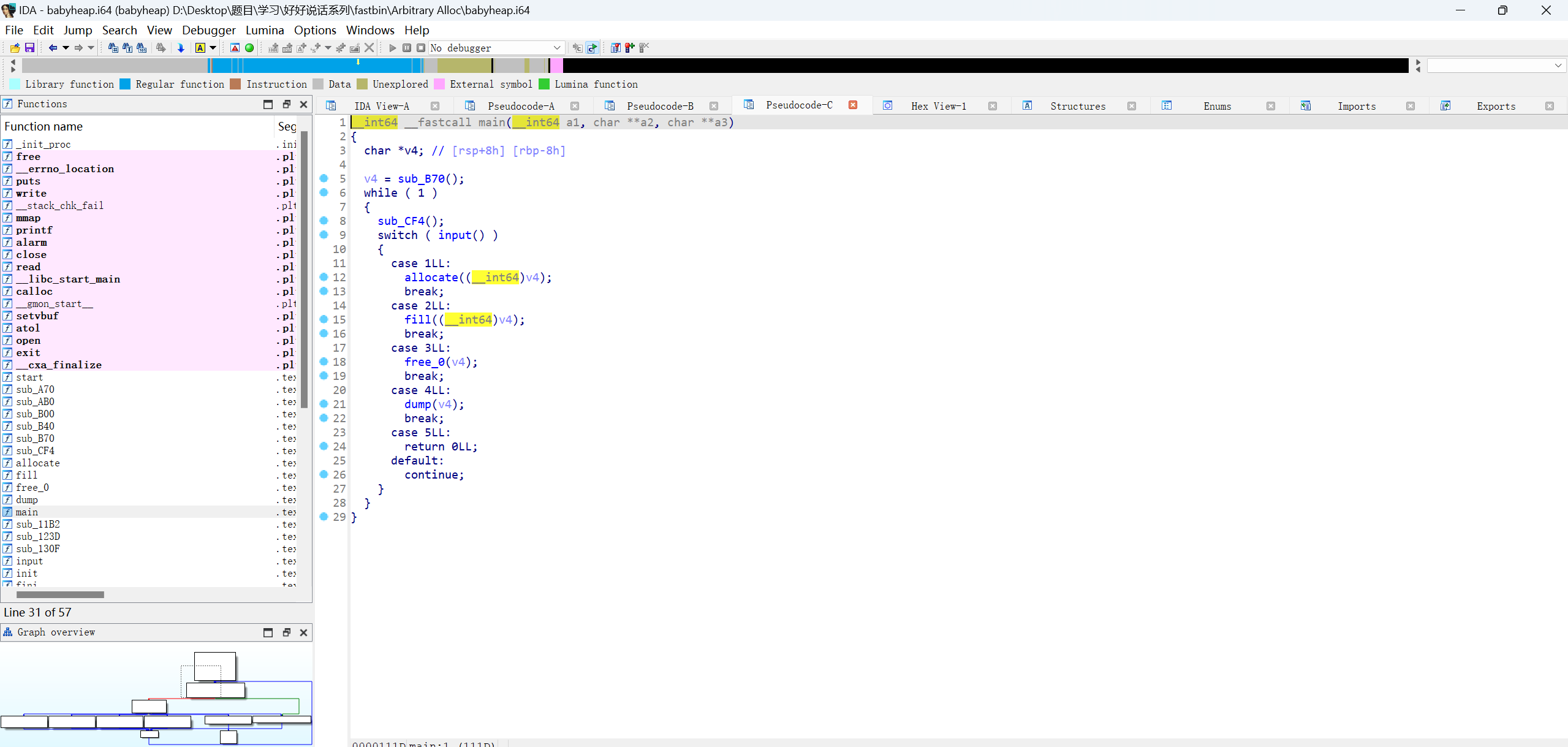Toggle breakpoint dot on line 29
The height and width of the screenshot is (747, 1568).
coord(324,517)
